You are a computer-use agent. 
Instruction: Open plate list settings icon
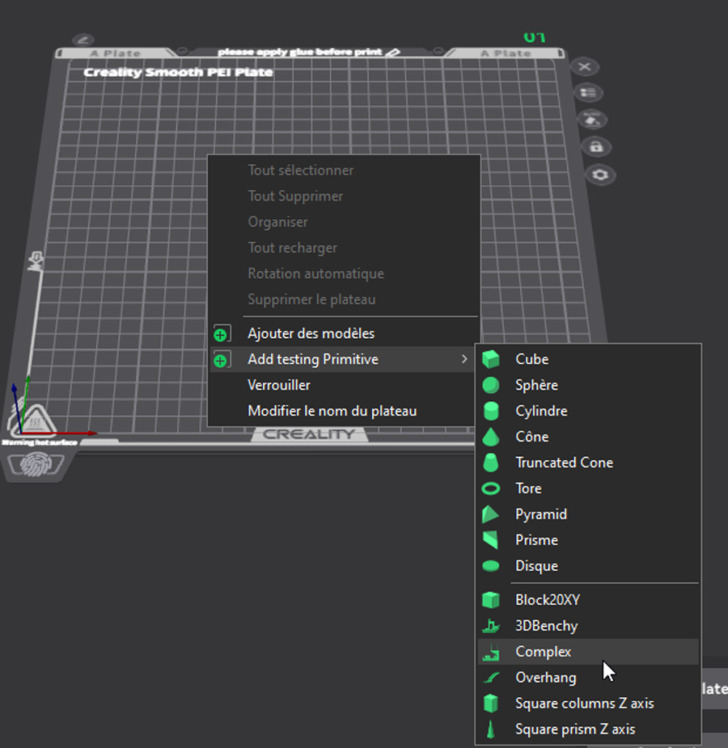(588, 93)
